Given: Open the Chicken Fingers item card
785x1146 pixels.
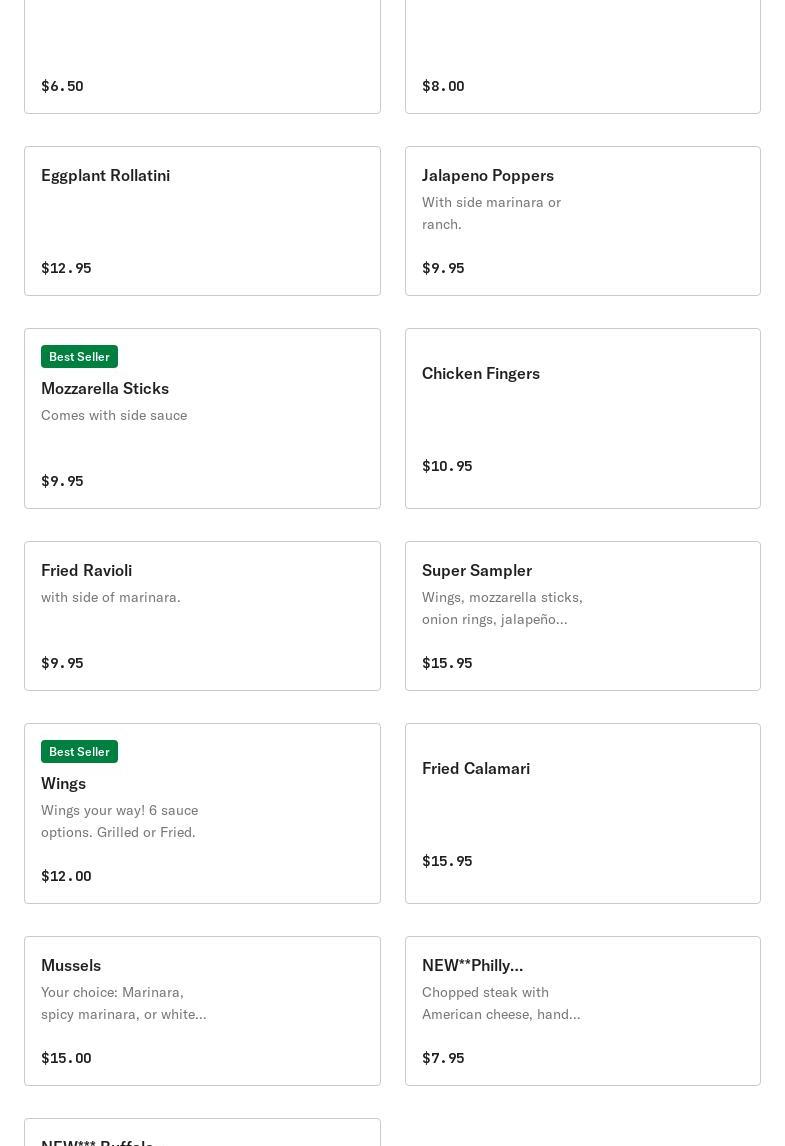Looking at the screenshot, I should [x=582, y=418].
